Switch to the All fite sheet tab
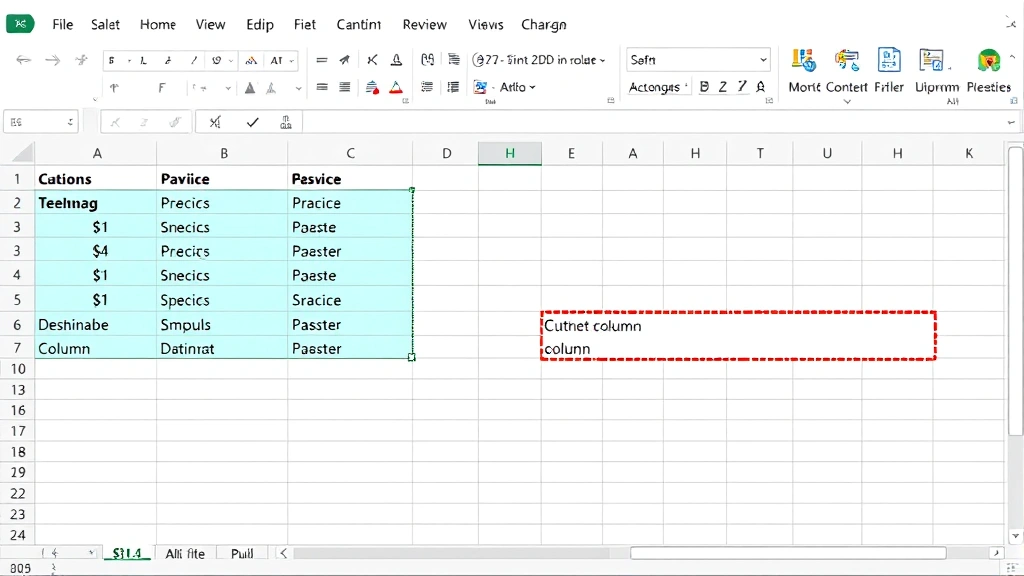This screenshot has width=1024, height=576. [x=185, y=552]
